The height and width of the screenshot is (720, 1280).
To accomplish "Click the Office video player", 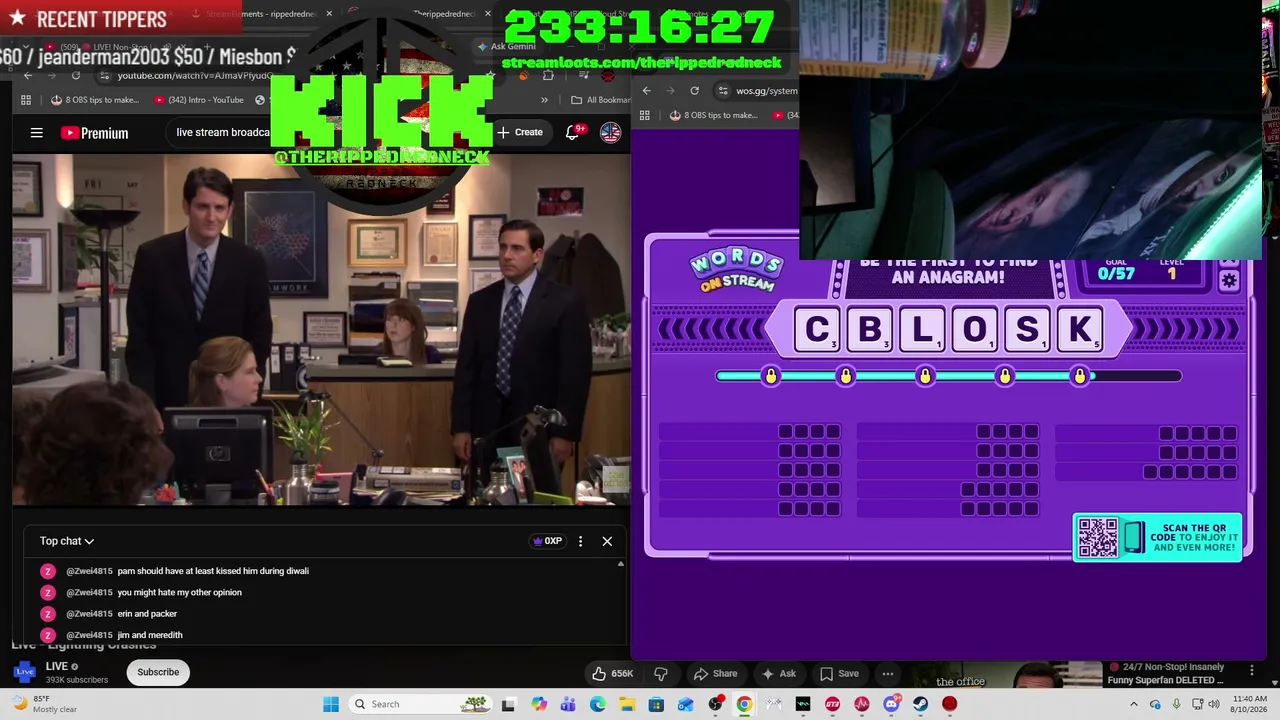I will click(x=321, y=329).
